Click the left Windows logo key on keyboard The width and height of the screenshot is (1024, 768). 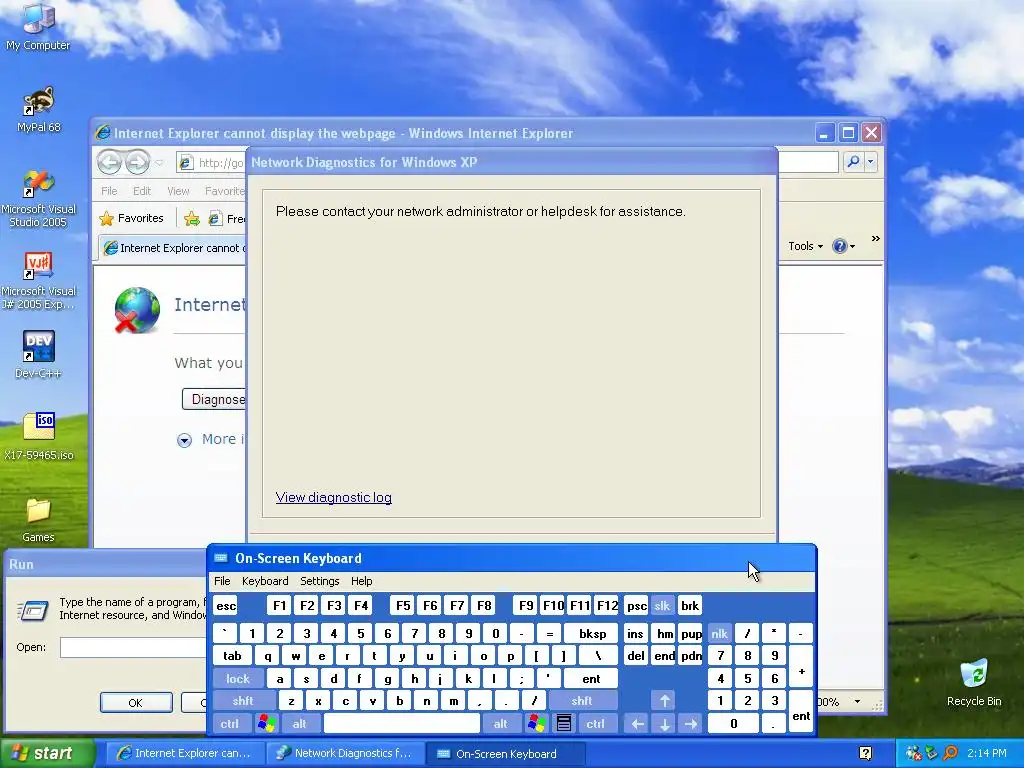point(266,723)
